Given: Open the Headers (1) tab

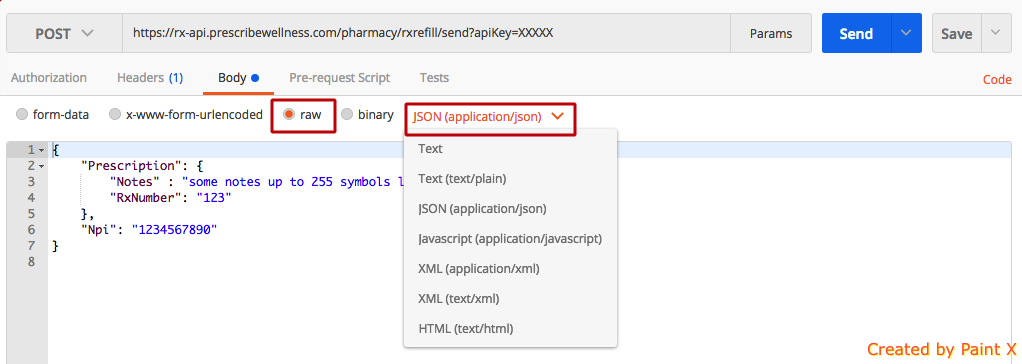Looking at the screenshot, I should [x=150, y=78].
